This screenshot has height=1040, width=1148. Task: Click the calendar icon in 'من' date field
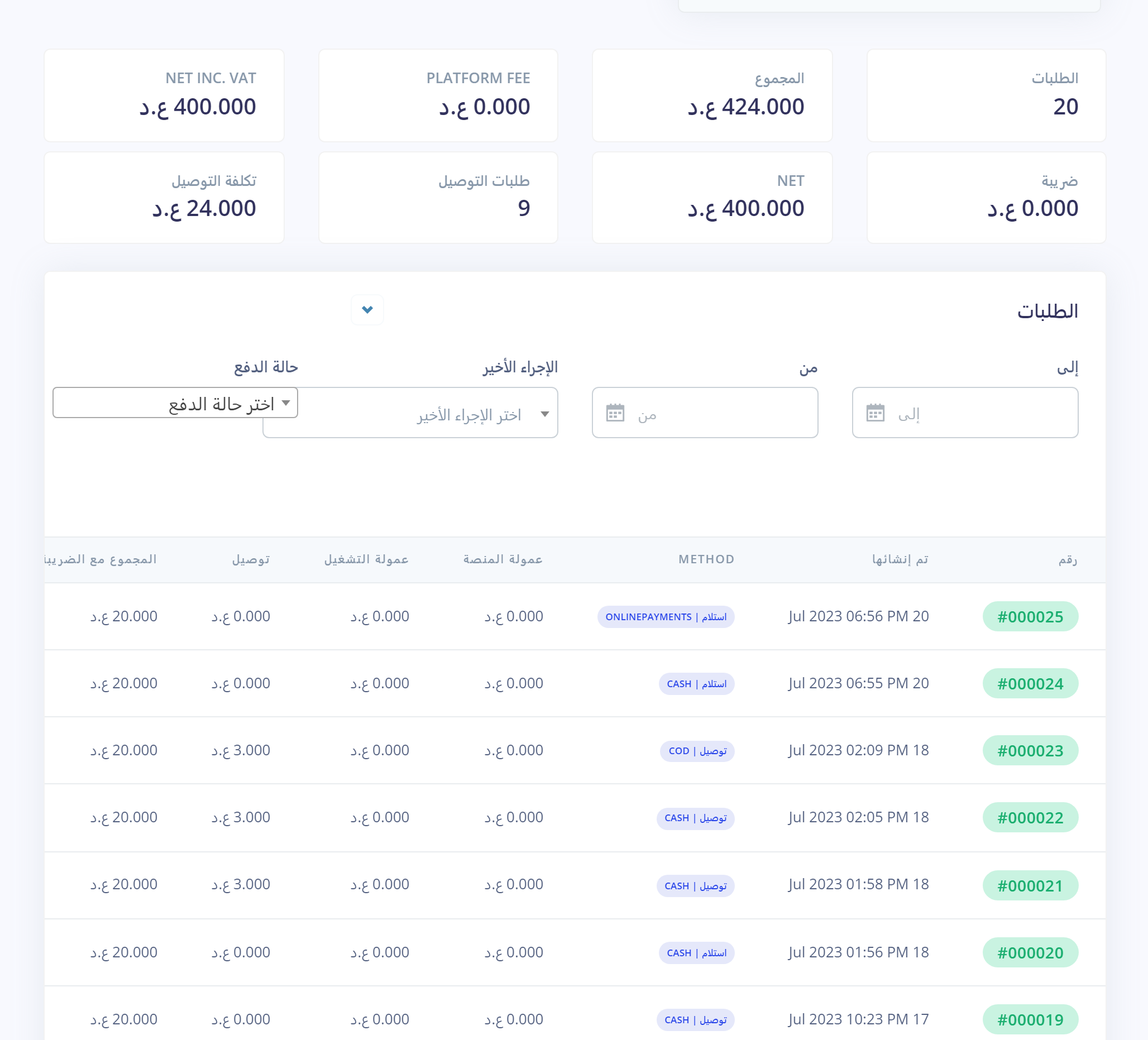[x=615, y=413]
